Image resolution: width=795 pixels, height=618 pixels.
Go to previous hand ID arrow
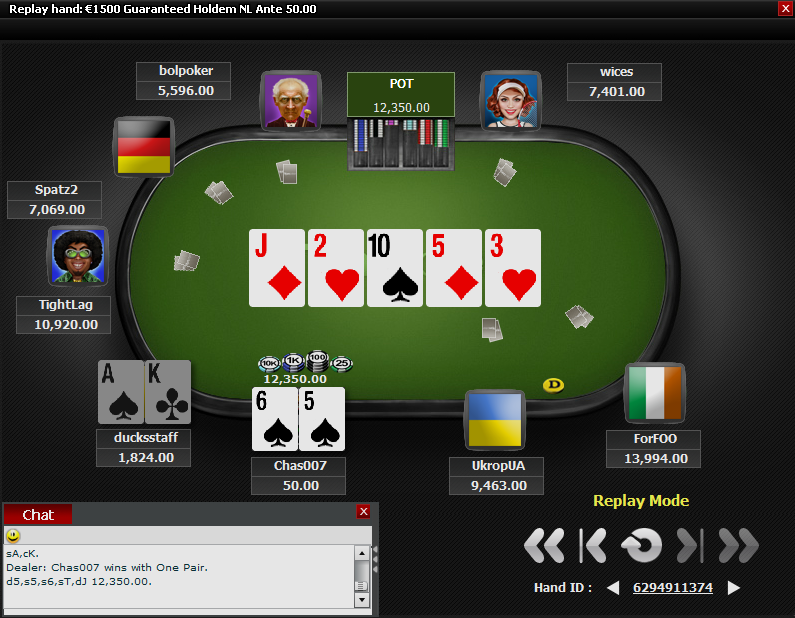(613, 588)
